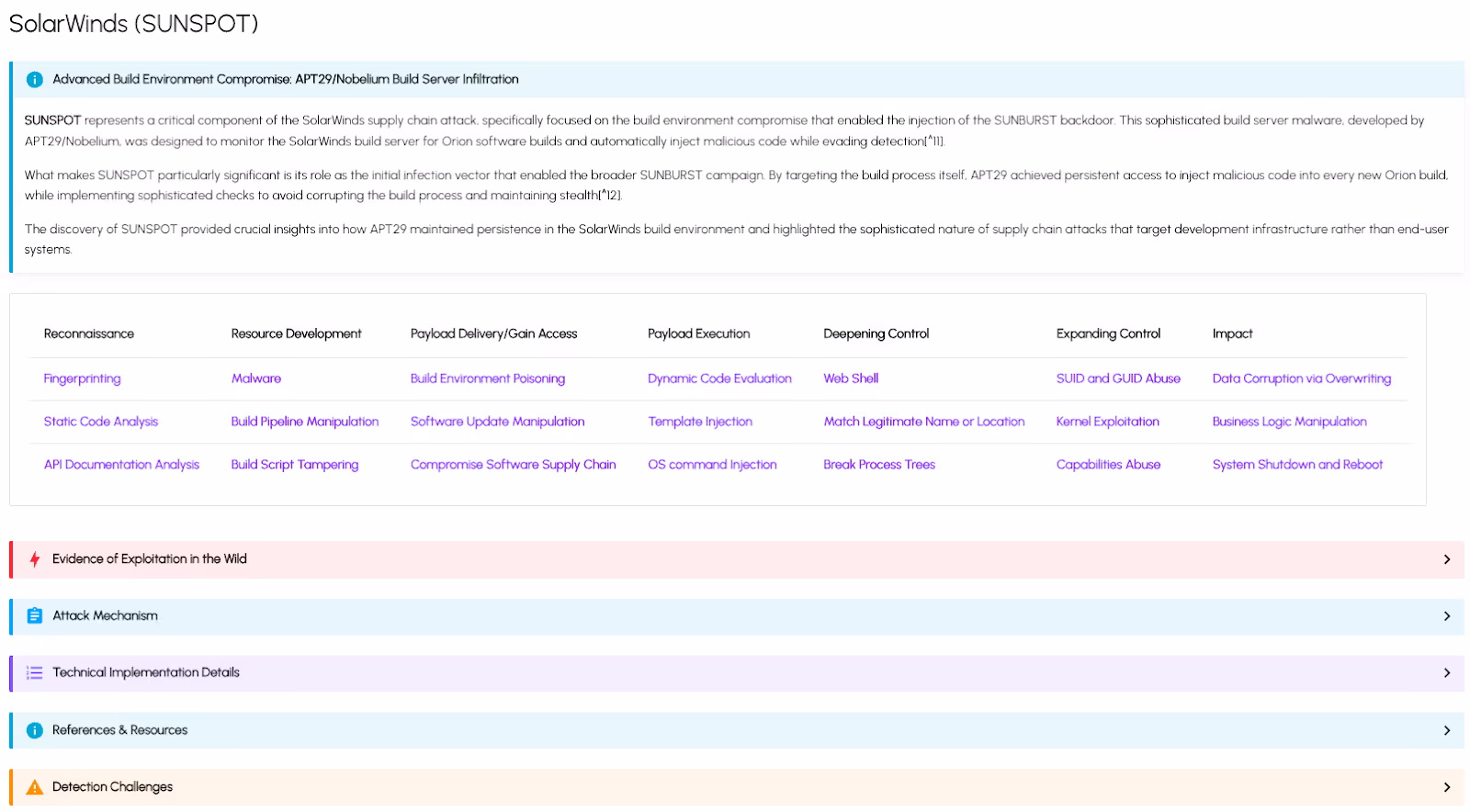The width and height of the screenshot is (1470, 812).
Task: Open the Build Environment Poisoning link
Action: click(488, 378)
